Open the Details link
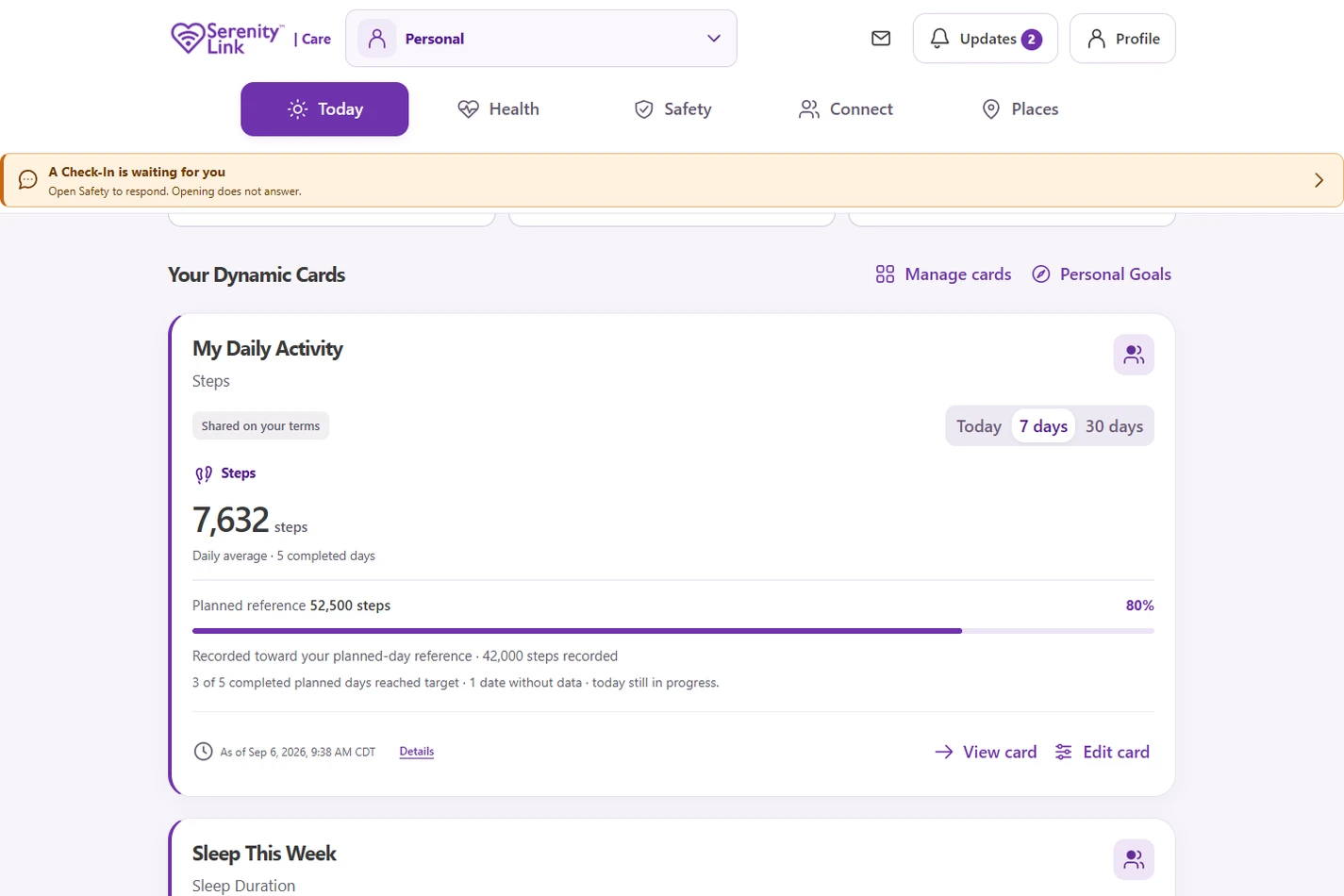This screenshot has width=1344, height=896. click(x=417, y=752)
